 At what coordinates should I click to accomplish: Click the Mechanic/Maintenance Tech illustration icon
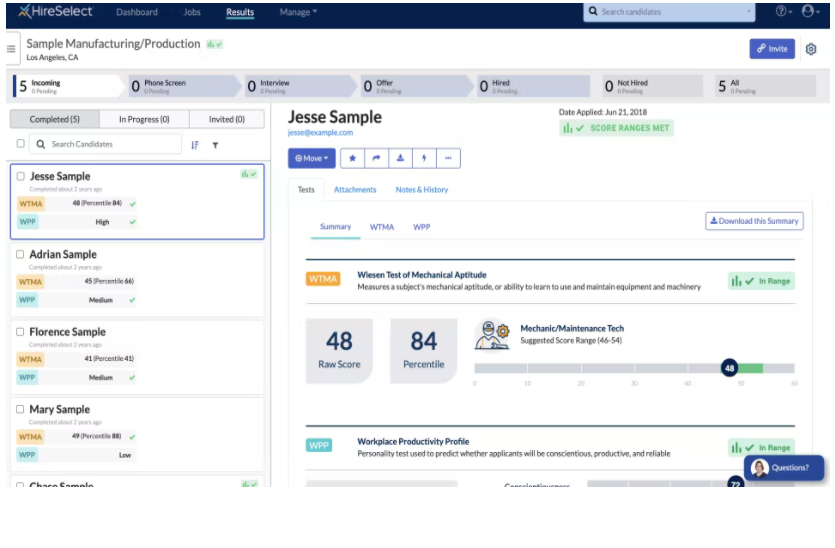pyautogui.click(x=492, y=336)
